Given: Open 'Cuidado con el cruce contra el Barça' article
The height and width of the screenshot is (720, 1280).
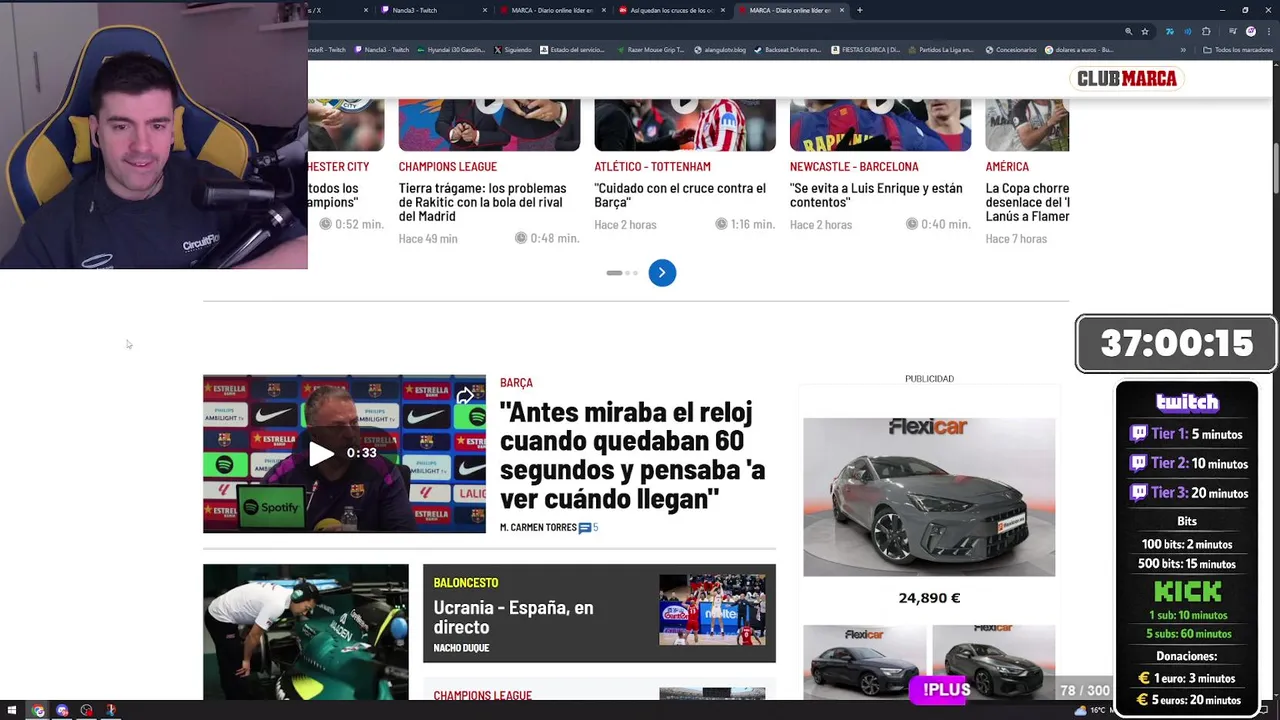Looking at the screenshot, I should click(680, 195).
